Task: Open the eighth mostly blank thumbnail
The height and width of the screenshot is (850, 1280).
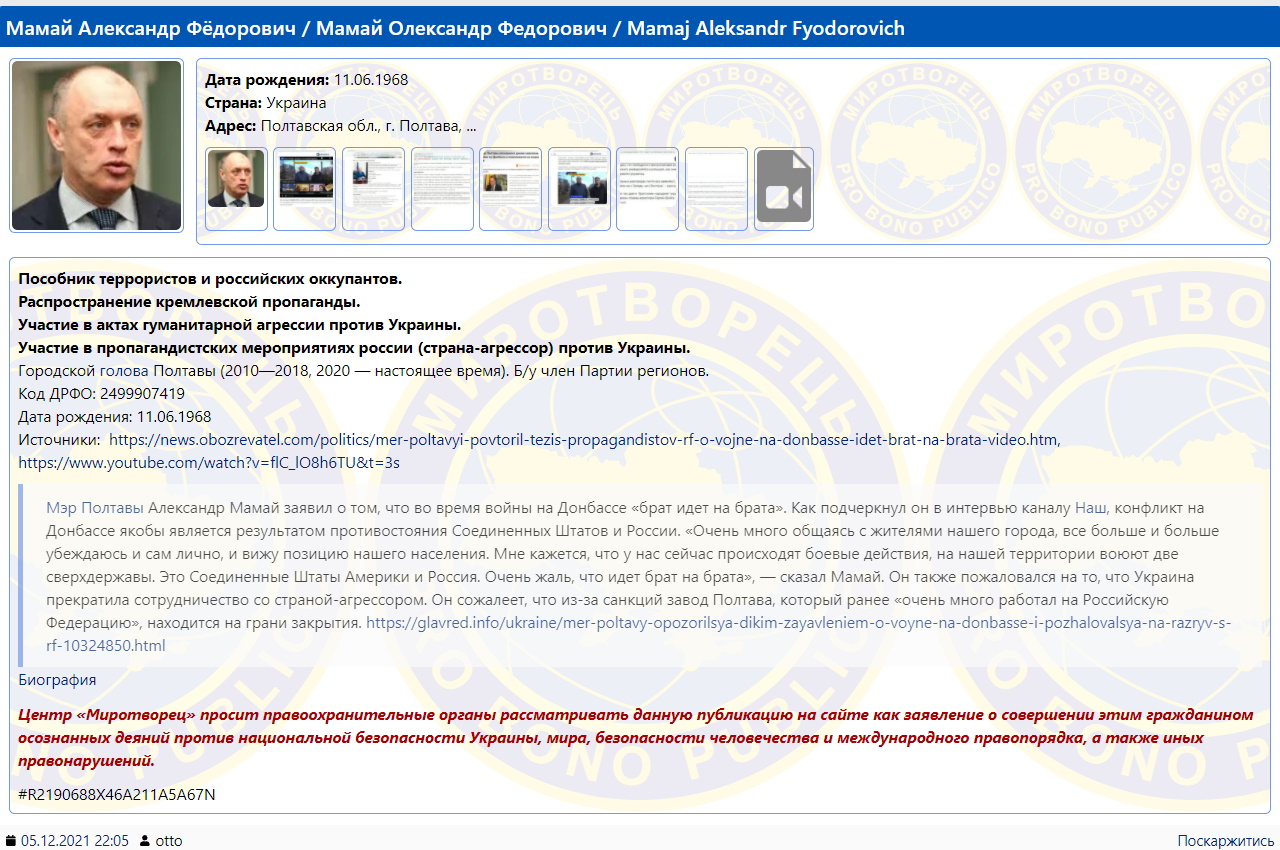Action: click(x=716, y=188)
